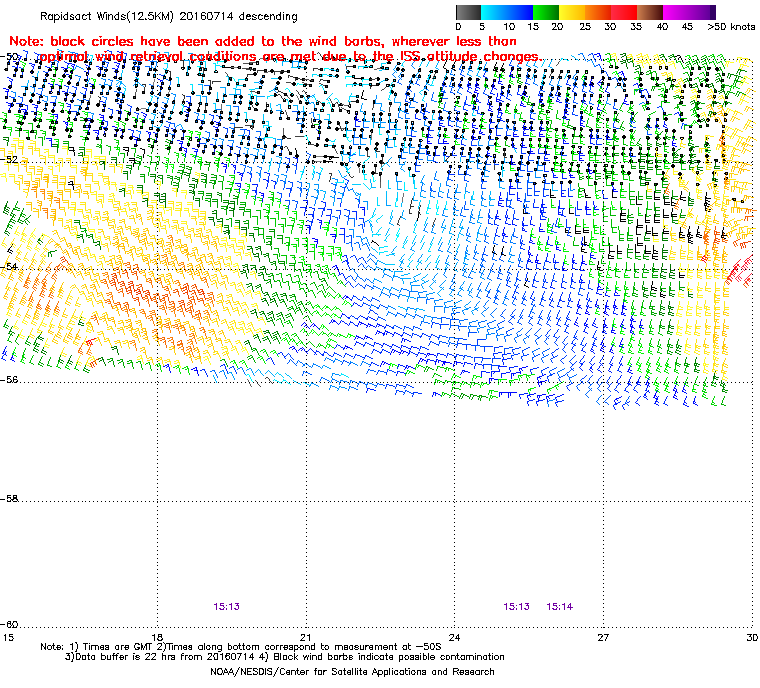The width and height of the screenshot is (760, 688).
Task: Click the '-60' latitude axis label
Action: [9, 624]
